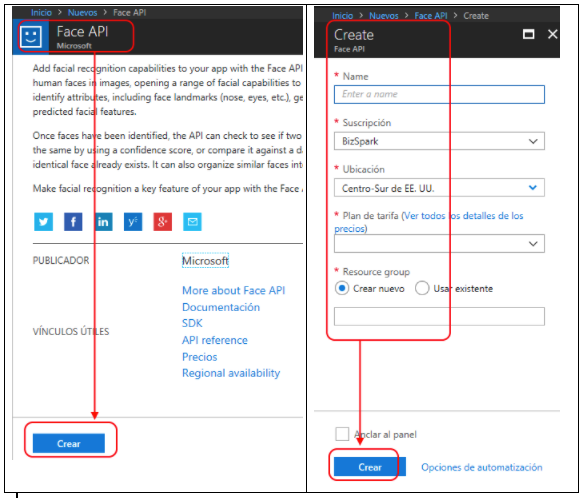
Task: Open the Ubicación dropdown
Action: coord(439,188)
